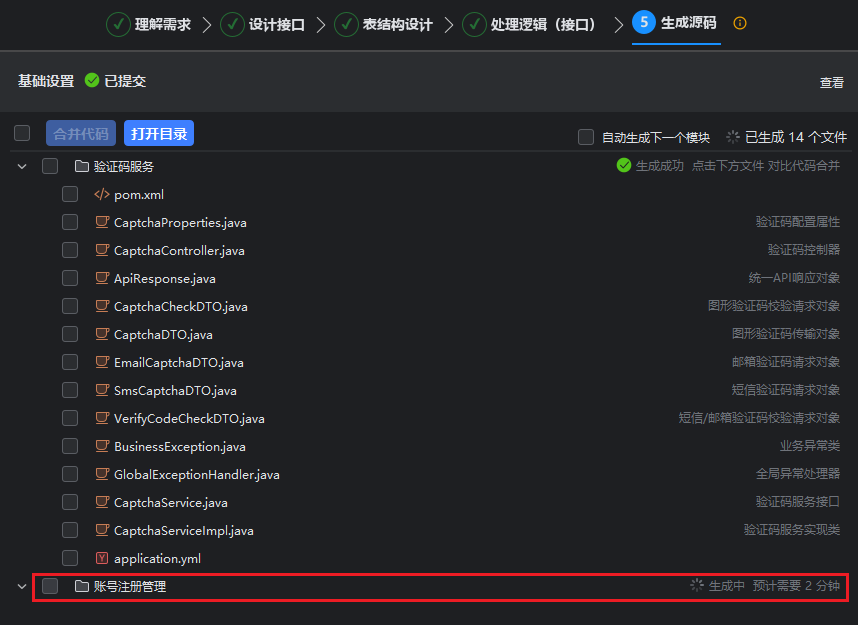
Task: Open GlobalExceptionHandler.java in the file list
Action: coord(196,474)
